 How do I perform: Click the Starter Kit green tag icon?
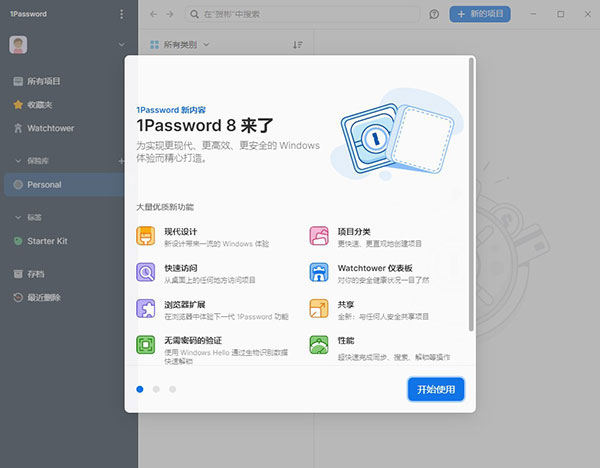pos(18,241)
